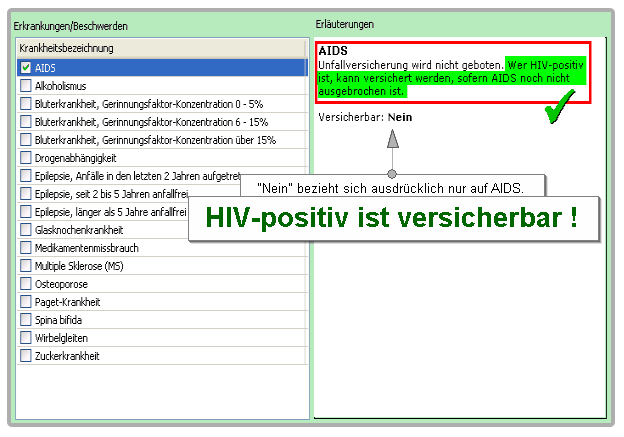Enable the Alkoholismus checkbox

click(x=26, y=86)
